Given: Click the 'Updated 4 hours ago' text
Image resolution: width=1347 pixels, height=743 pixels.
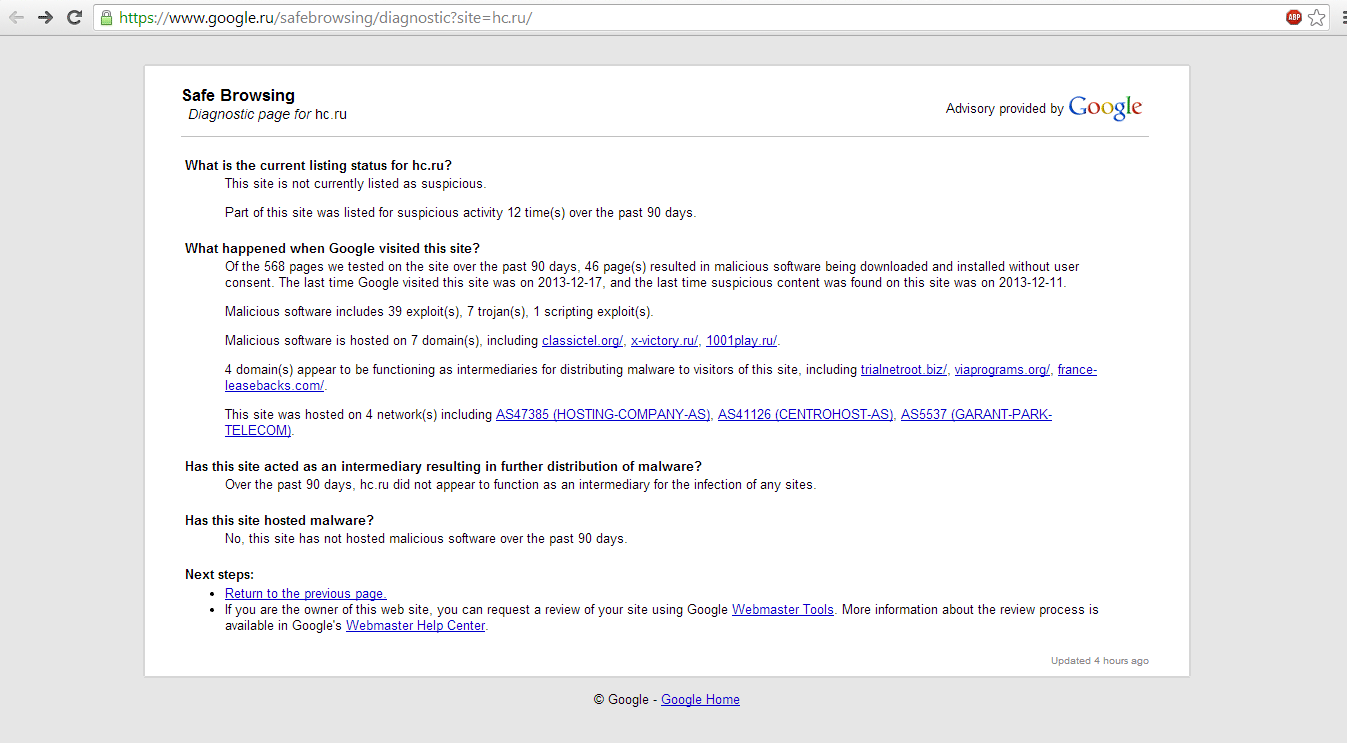Looking at the screenshot, I should pos(1099,661).
